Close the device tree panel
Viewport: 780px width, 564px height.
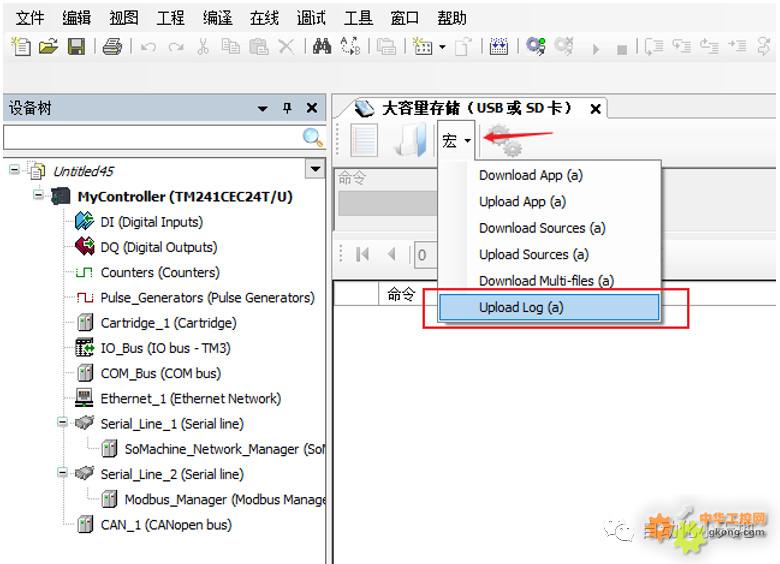point(312,107)
